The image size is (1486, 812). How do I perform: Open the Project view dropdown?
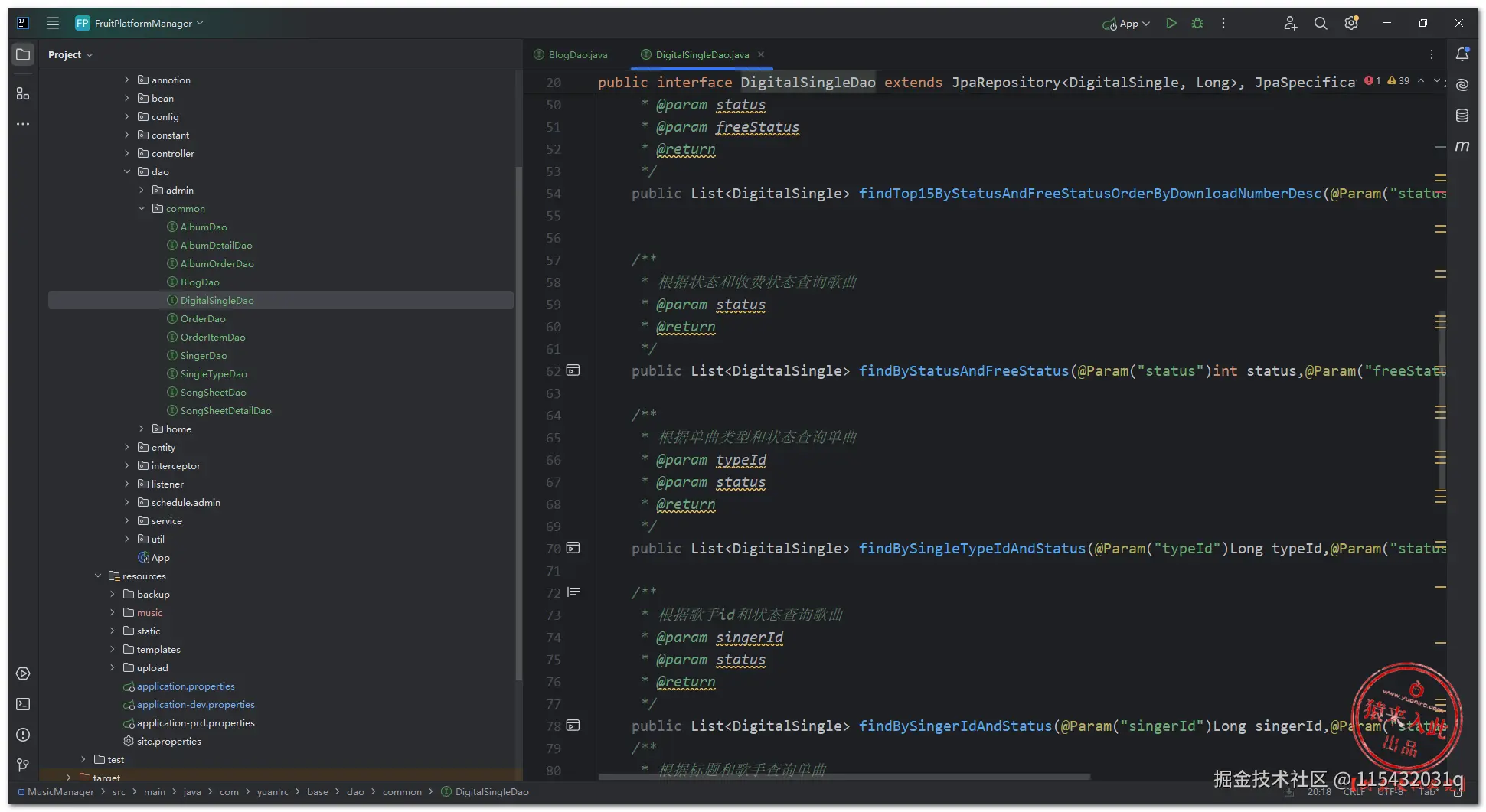coord(70,55)
